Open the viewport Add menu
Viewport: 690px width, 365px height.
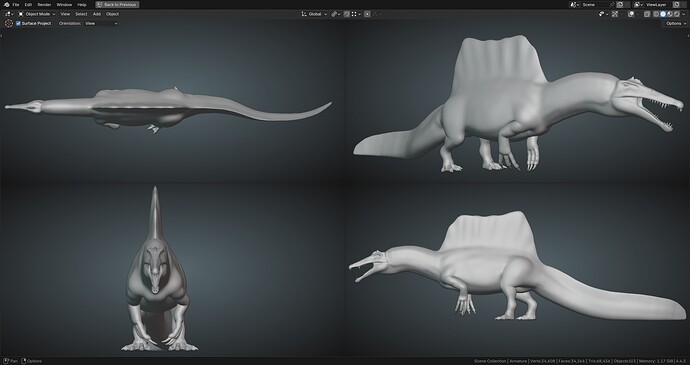pyautogui.click(x=97, y=14)
